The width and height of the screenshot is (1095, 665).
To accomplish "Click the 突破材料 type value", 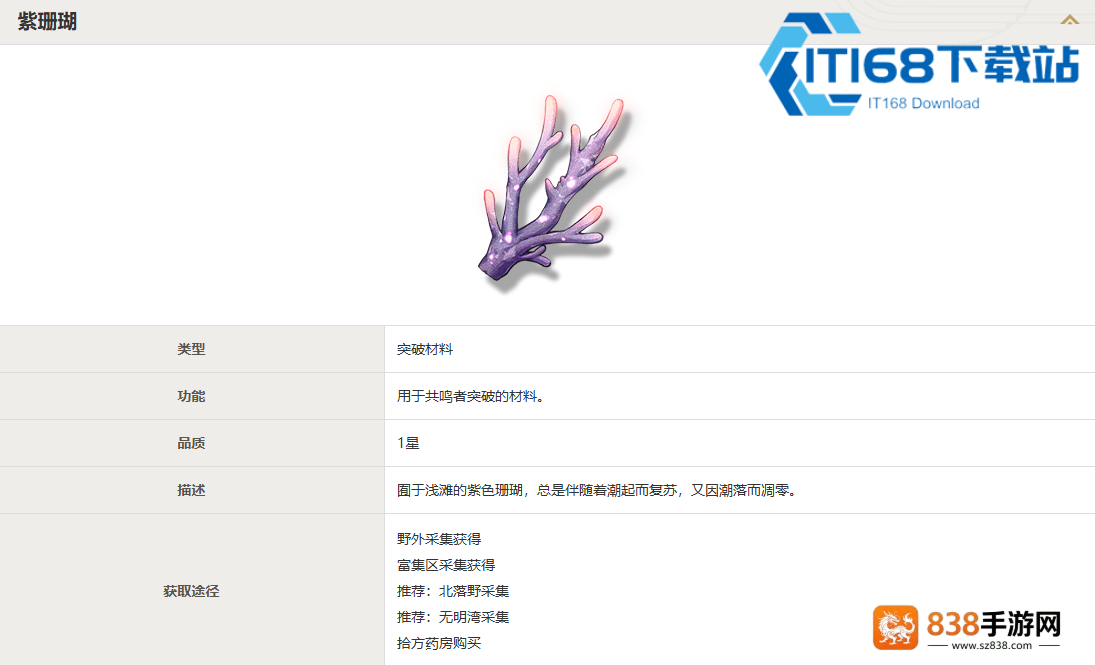I will click(425, 349).
